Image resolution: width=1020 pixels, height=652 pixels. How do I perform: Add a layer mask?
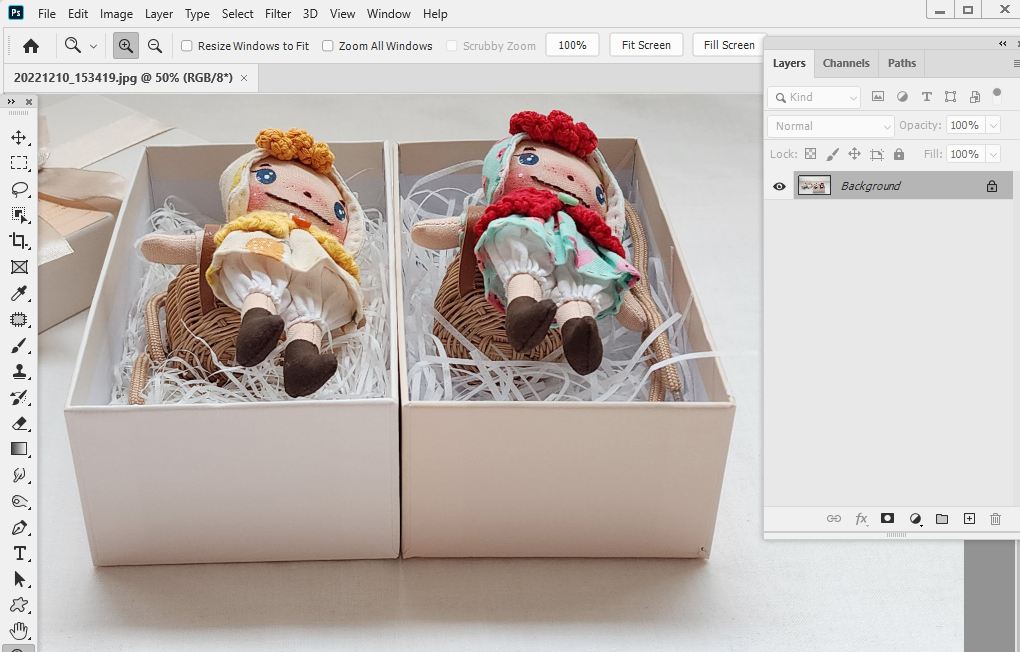tap(887, 519)
